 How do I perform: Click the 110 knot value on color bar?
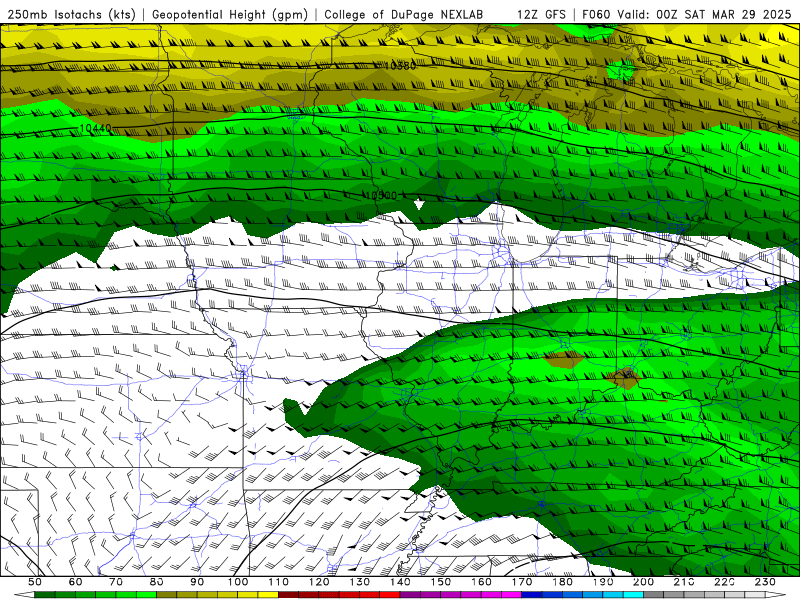coord(279,582)
